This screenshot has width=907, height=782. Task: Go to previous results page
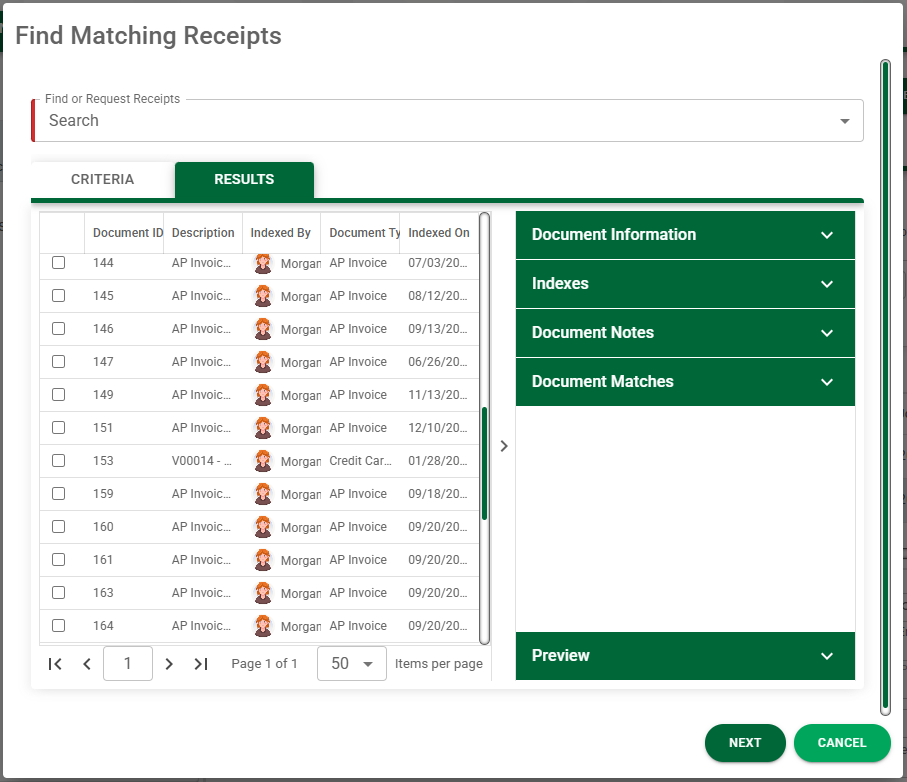click(87, 664)
